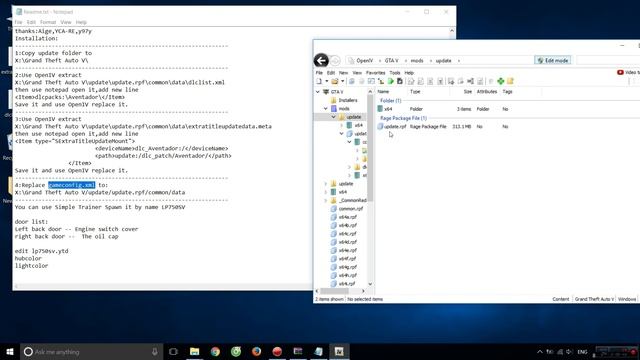Click the microphone icon in Cortana search box
The width and height of the screenshot is (640, 360).
pos(155,351)
